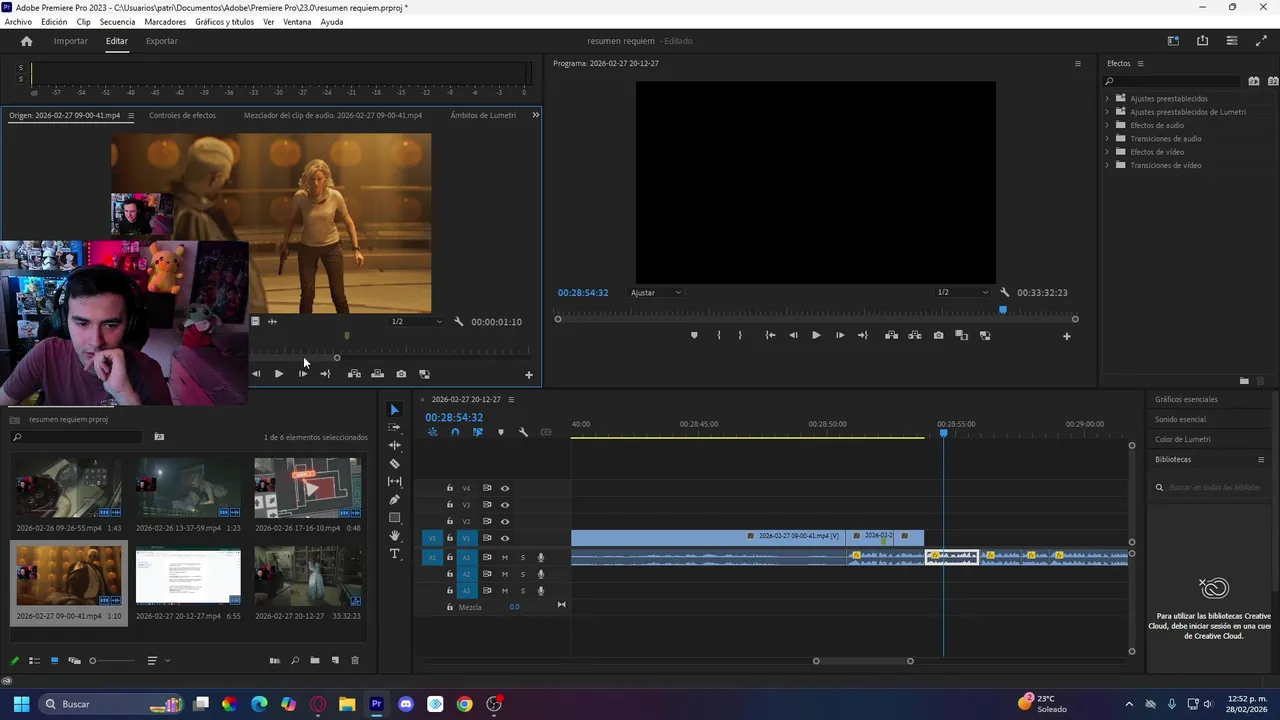Viewport: 1280px width, 720px height.
Task: Open the Secuencia menu
Action: [x=117, y=22]
